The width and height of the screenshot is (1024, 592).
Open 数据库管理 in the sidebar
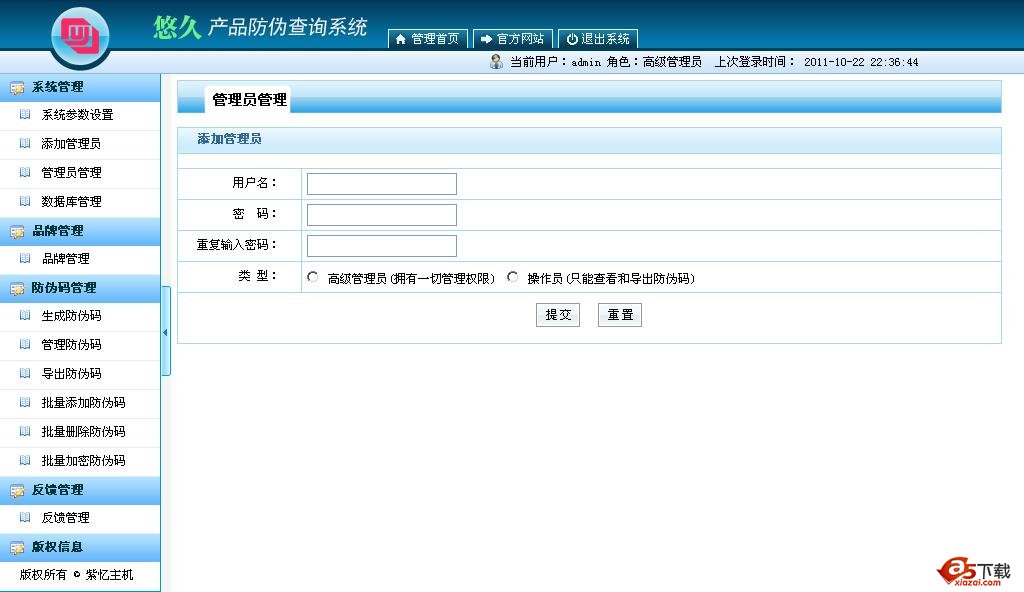coord(71,201)
